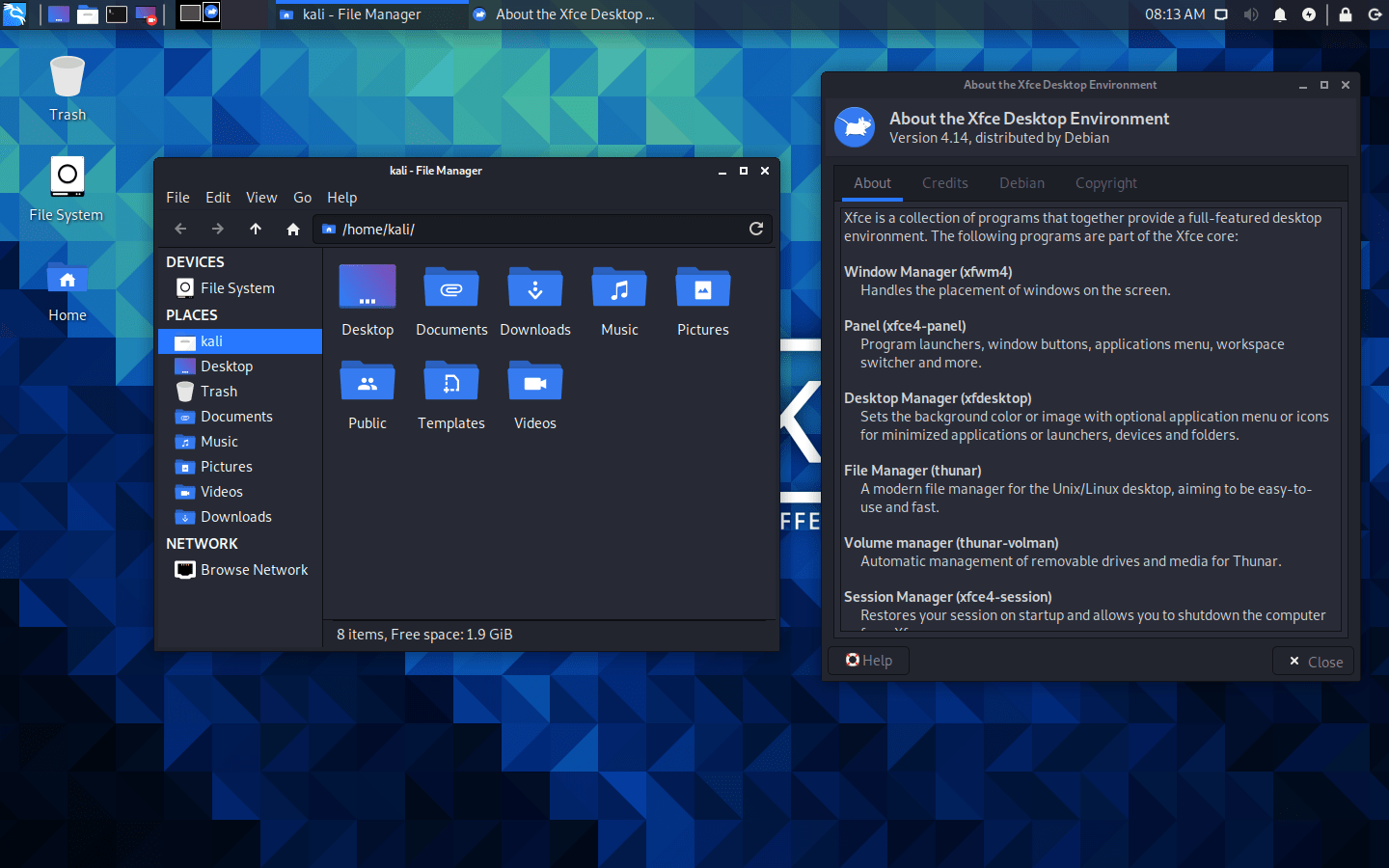Click the 'Panel (xfce4-panel)' heading text
The height and width of the screenshot is (868, 1389).
pyautogui.click(x=905, y=326)
